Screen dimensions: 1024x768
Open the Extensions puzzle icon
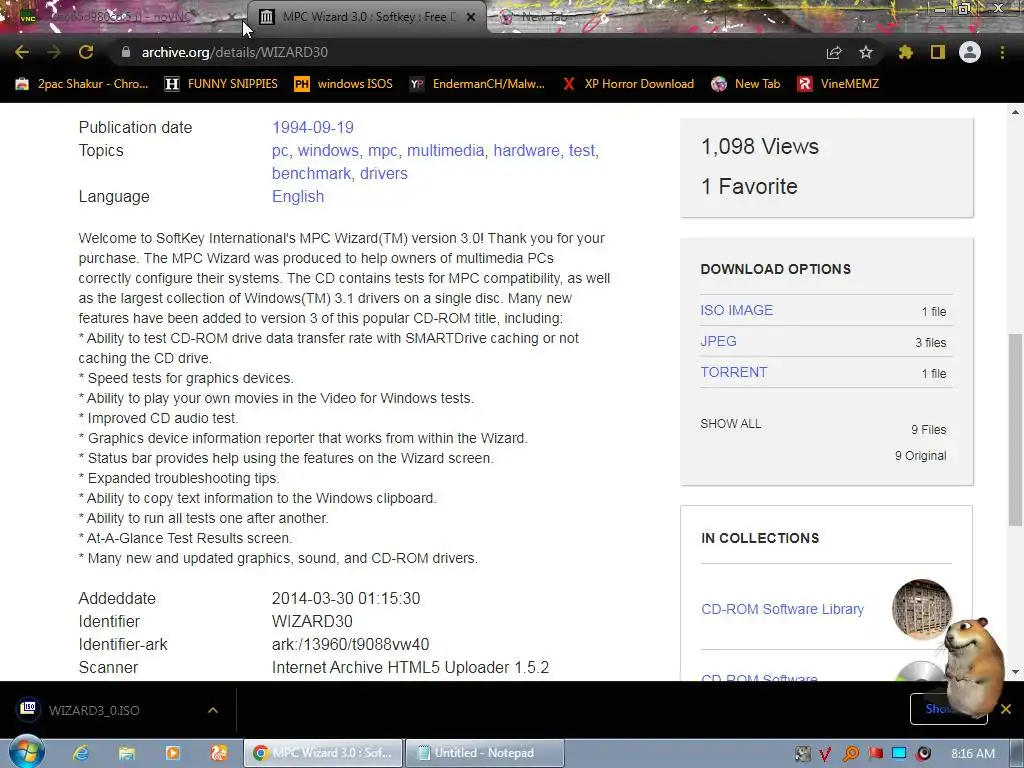906,52
